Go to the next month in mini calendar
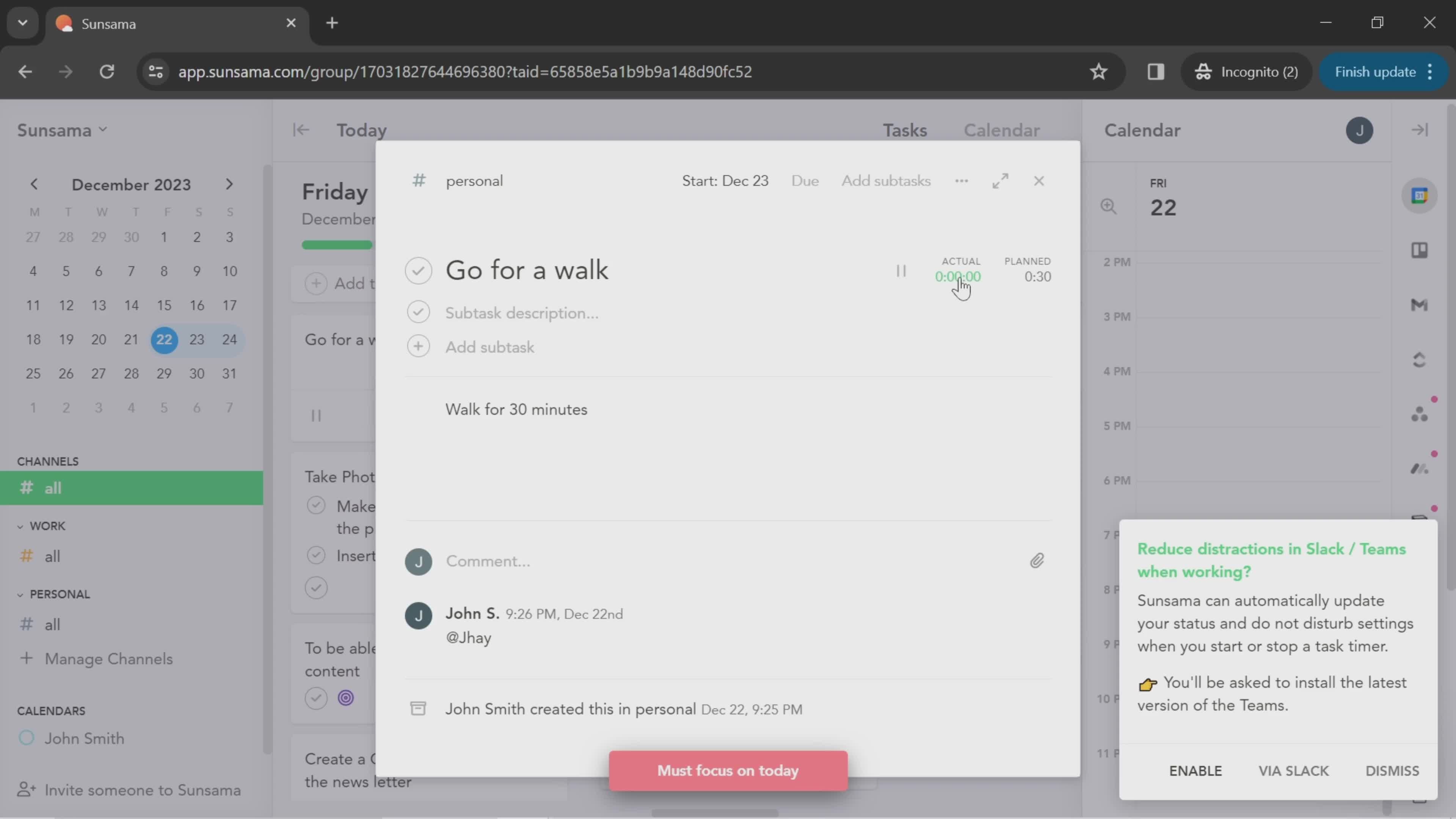The height and width of the screenshot is (819, 1456). pyautogui.click(x=229, y=184)
